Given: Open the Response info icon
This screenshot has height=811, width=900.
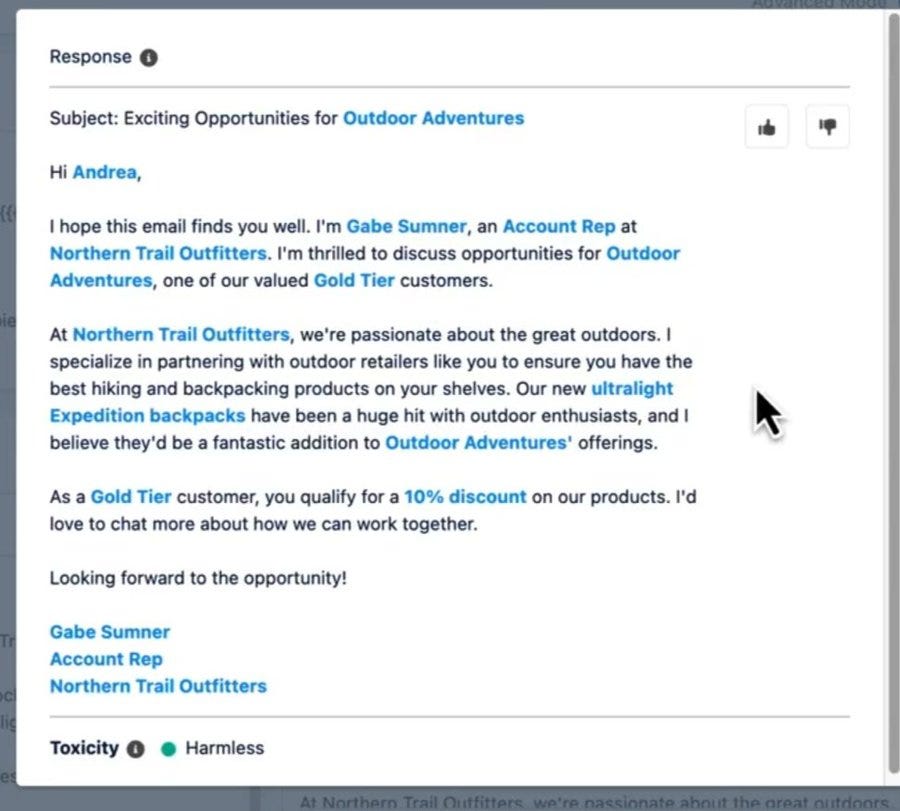Looking at the screenshot, I should pyautogui.click(x=149, y=57).
